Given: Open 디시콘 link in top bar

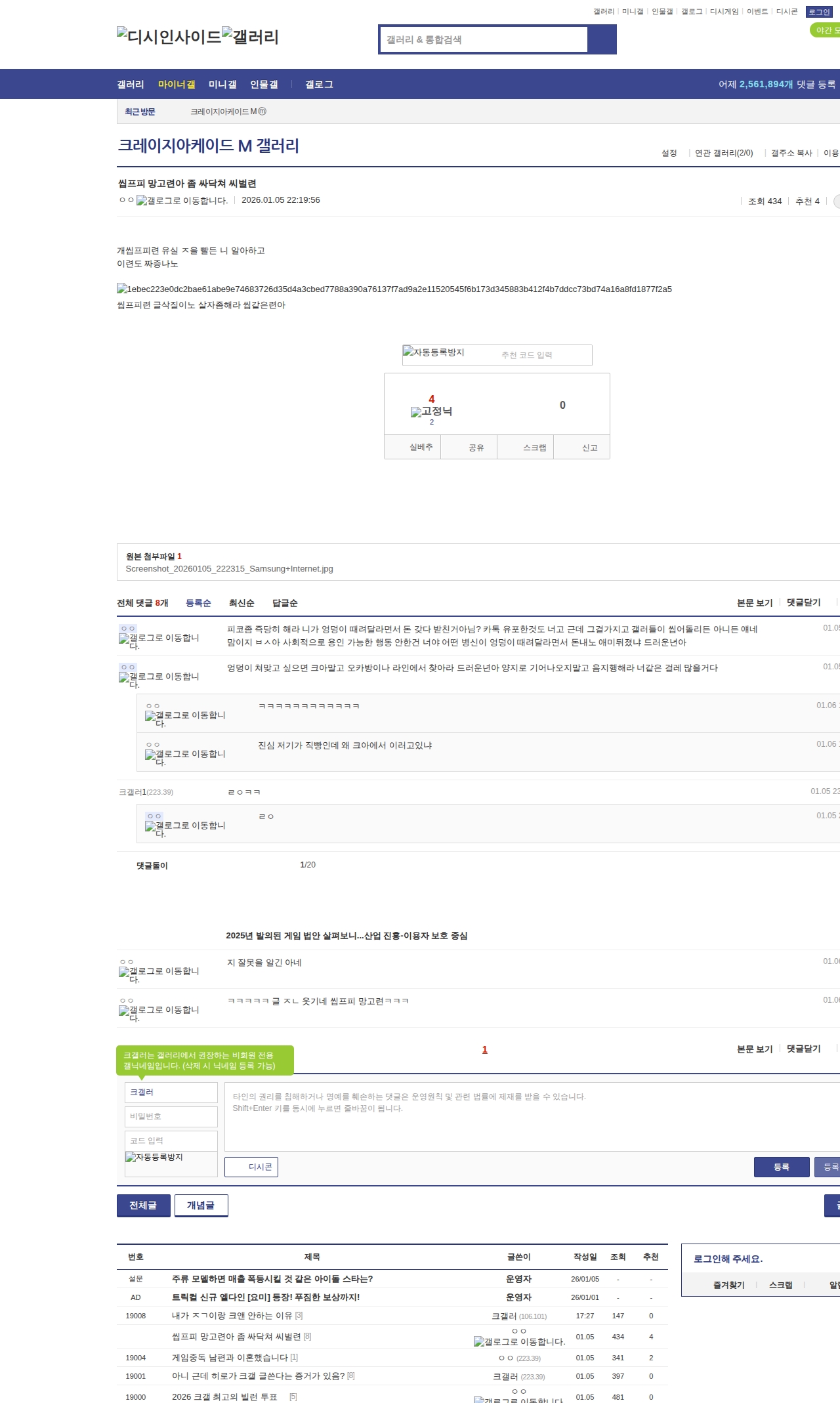Looking at the screenshot, I should [787, 12].
